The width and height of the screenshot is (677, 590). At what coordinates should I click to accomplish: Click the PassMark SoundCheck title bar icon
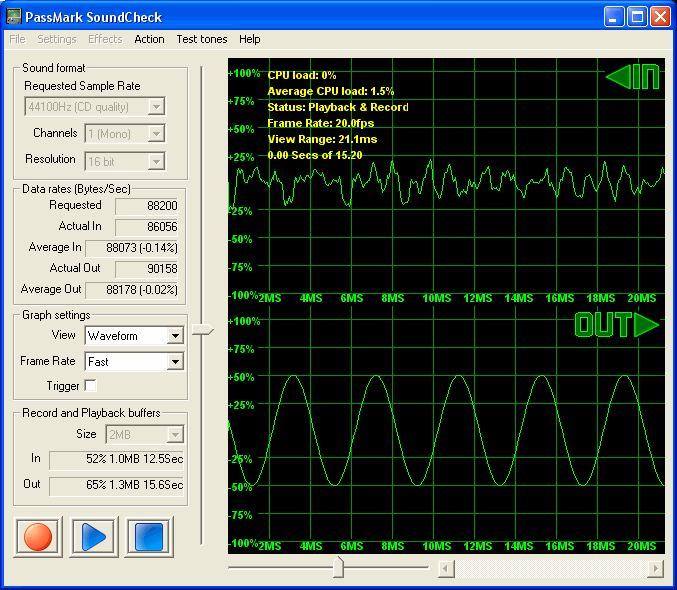(14, 17)
